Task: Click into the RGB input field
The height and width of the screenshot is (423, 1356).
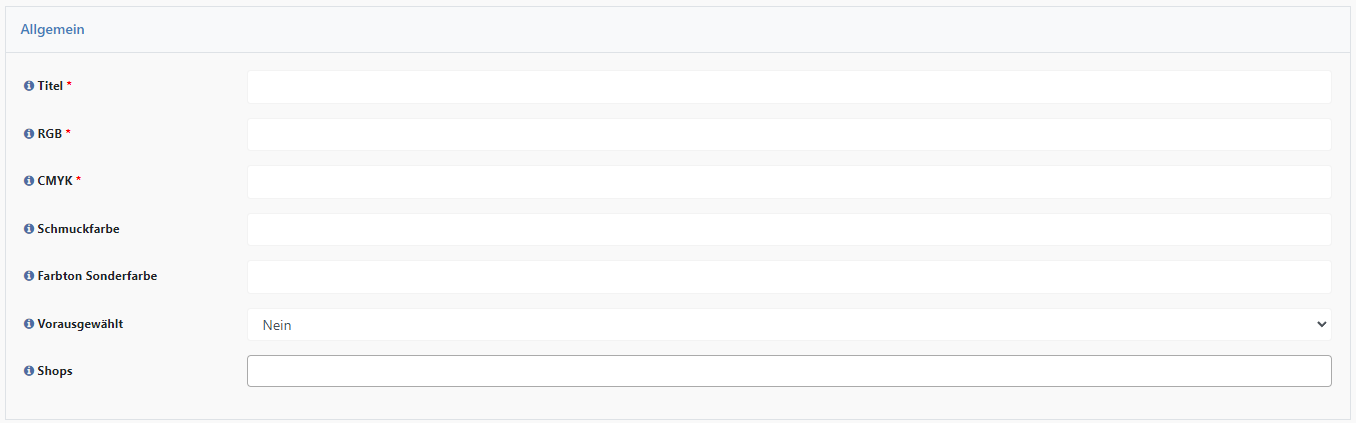Action: click(789, 134)
